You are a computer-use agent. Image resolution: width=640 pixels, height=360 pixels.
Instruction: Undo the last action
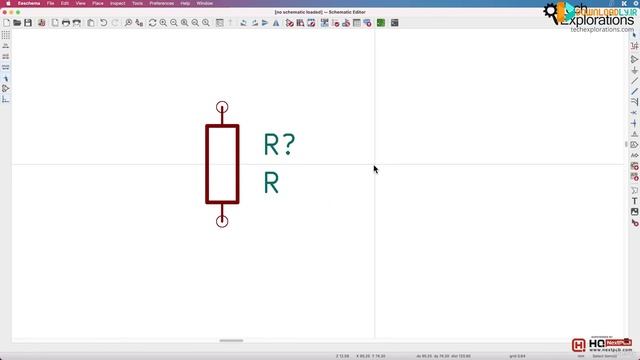104,23
